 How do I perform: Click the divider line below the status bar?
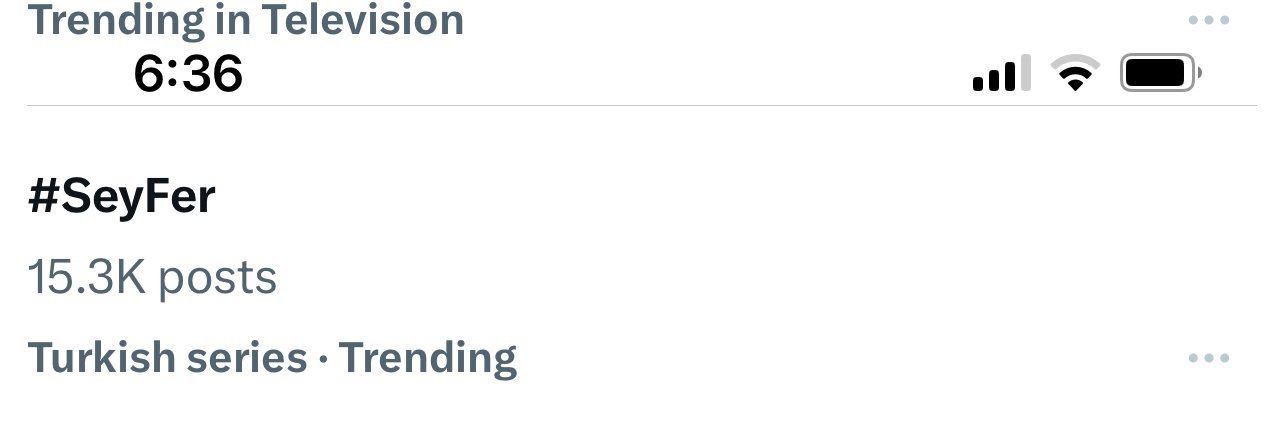(640, 105)
